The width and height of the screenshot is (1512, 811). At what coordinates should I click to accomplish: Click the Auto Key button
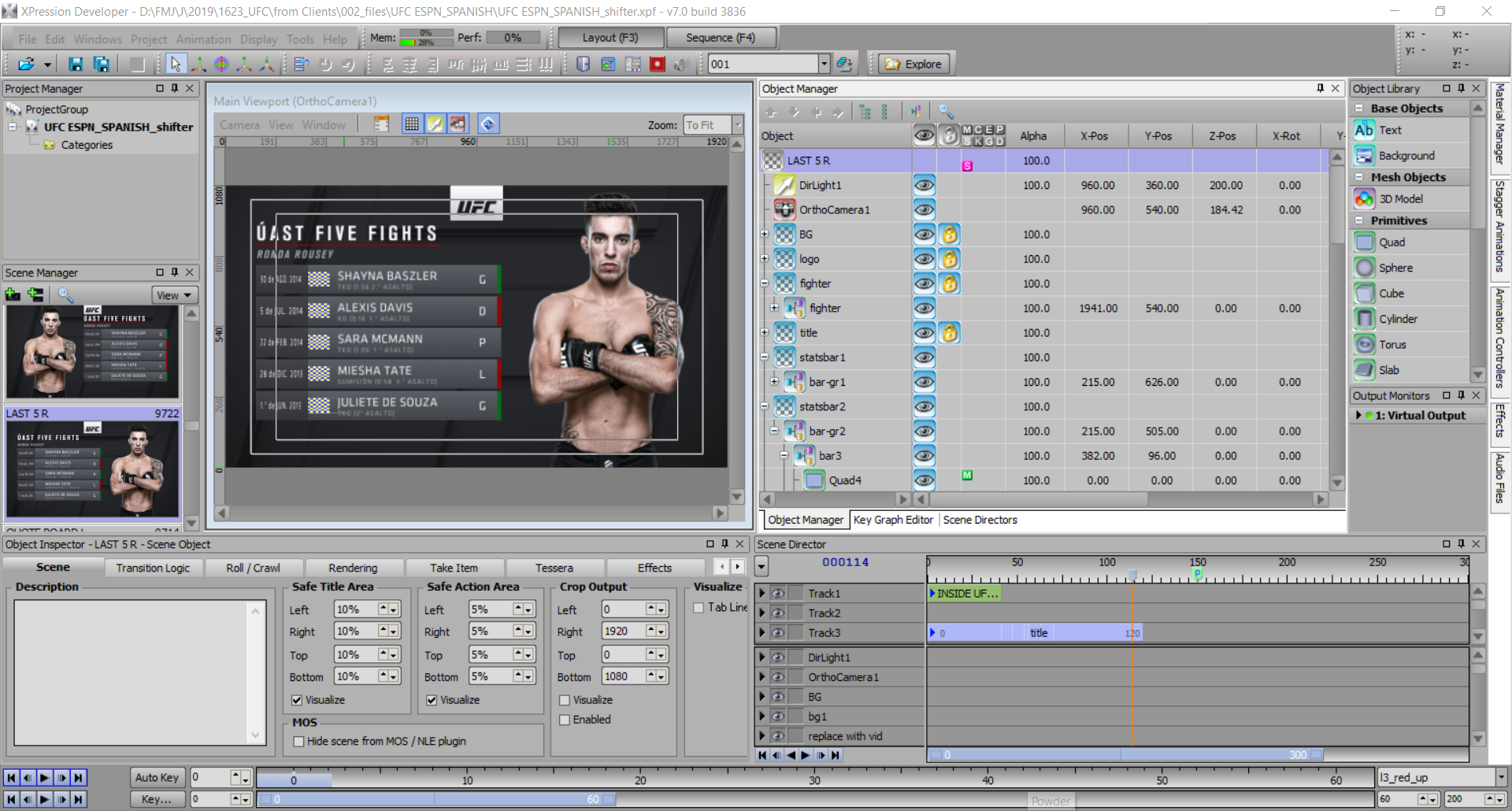157,777
